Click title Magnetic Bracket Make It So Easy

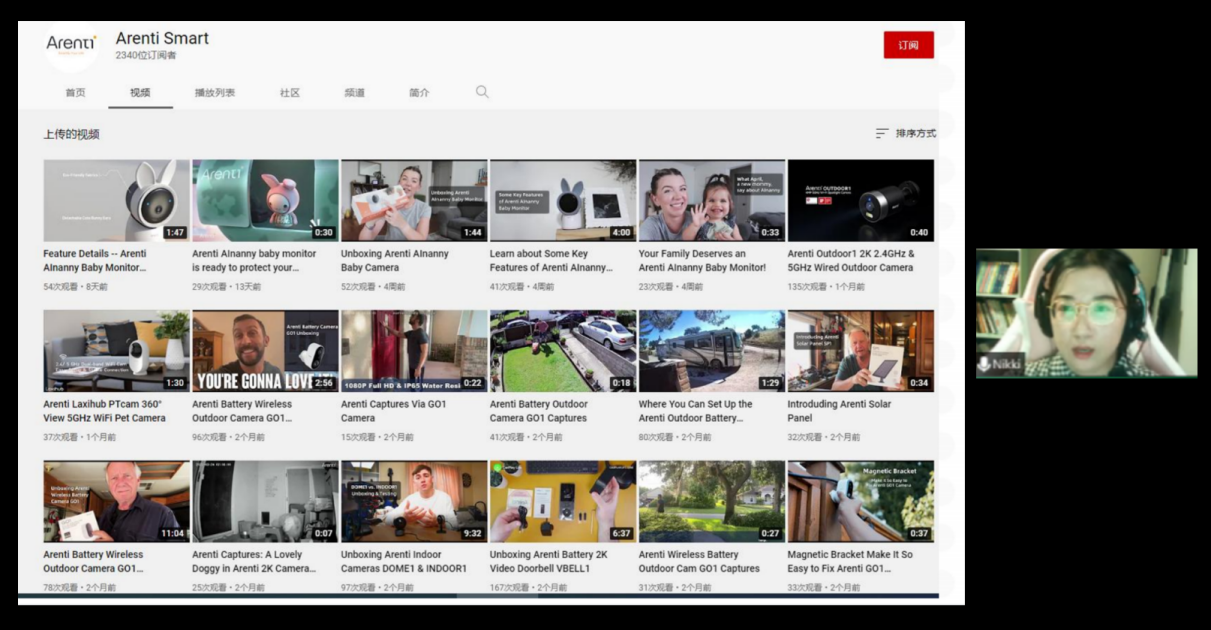click(x=850, y=561)
